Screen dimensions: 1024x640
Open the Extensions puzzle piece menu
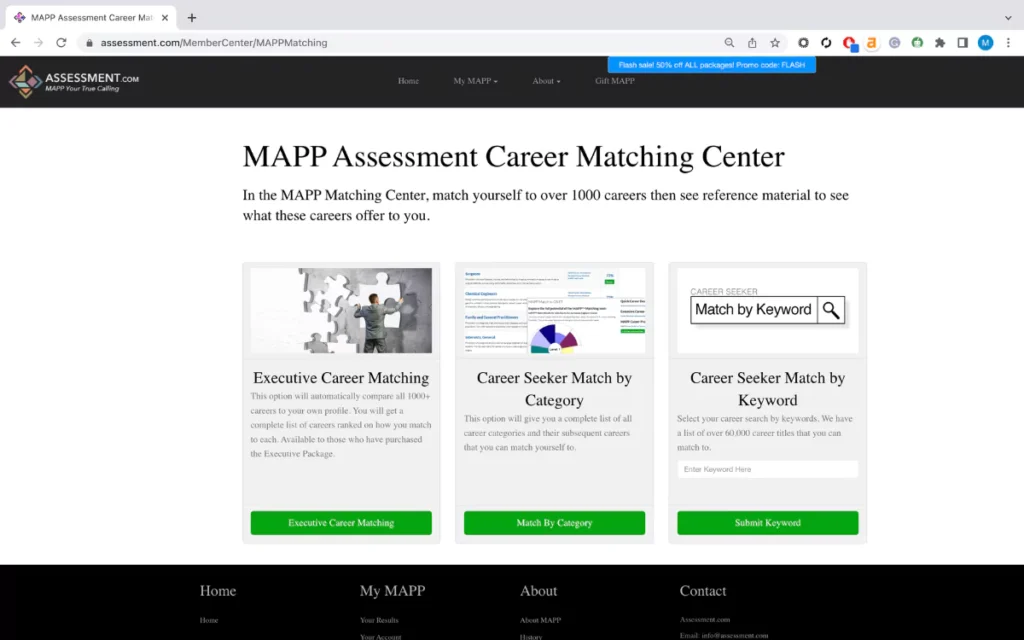(x=940, y=42)
